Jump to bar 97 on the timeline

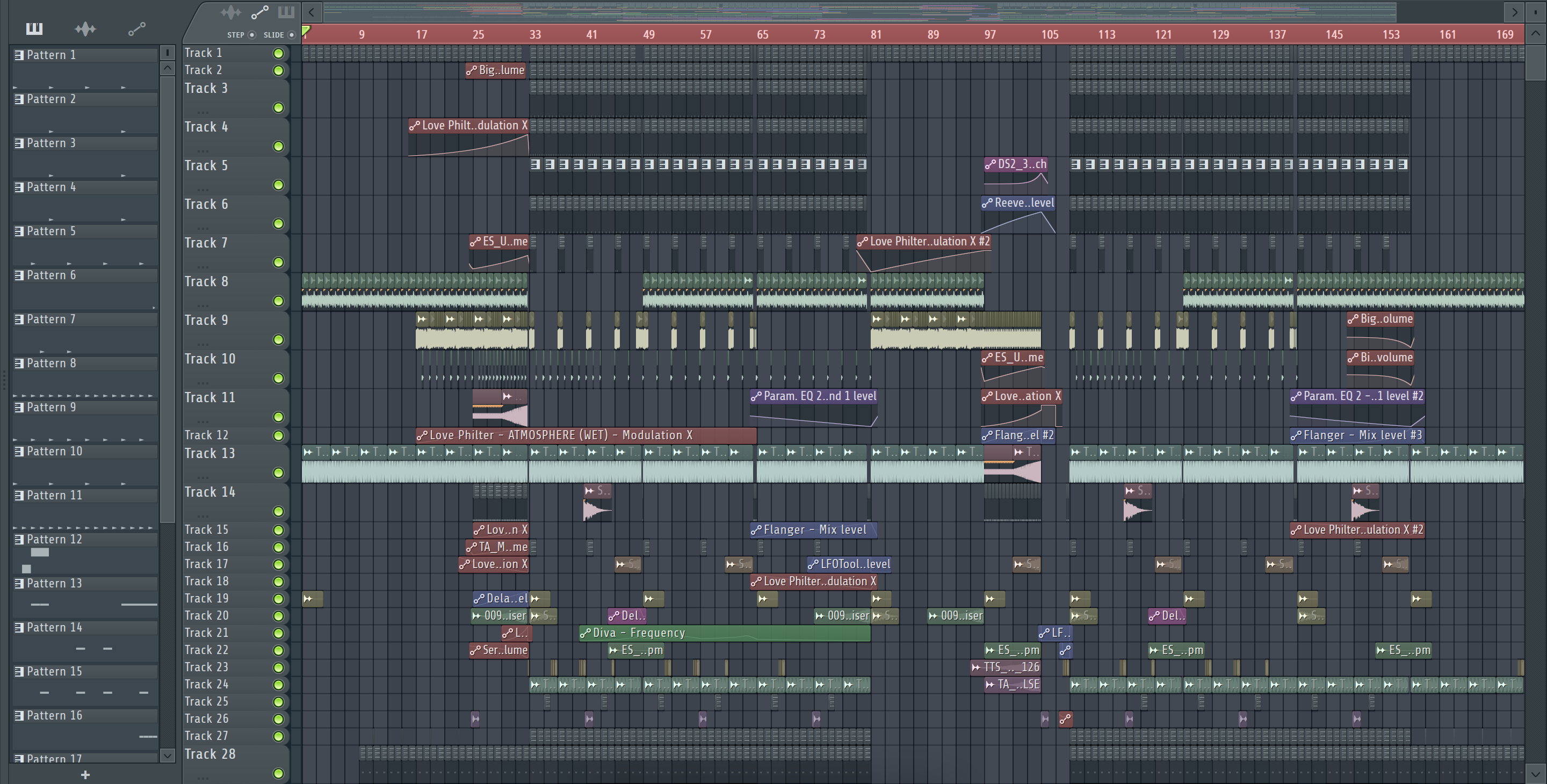tap(989, 34)
